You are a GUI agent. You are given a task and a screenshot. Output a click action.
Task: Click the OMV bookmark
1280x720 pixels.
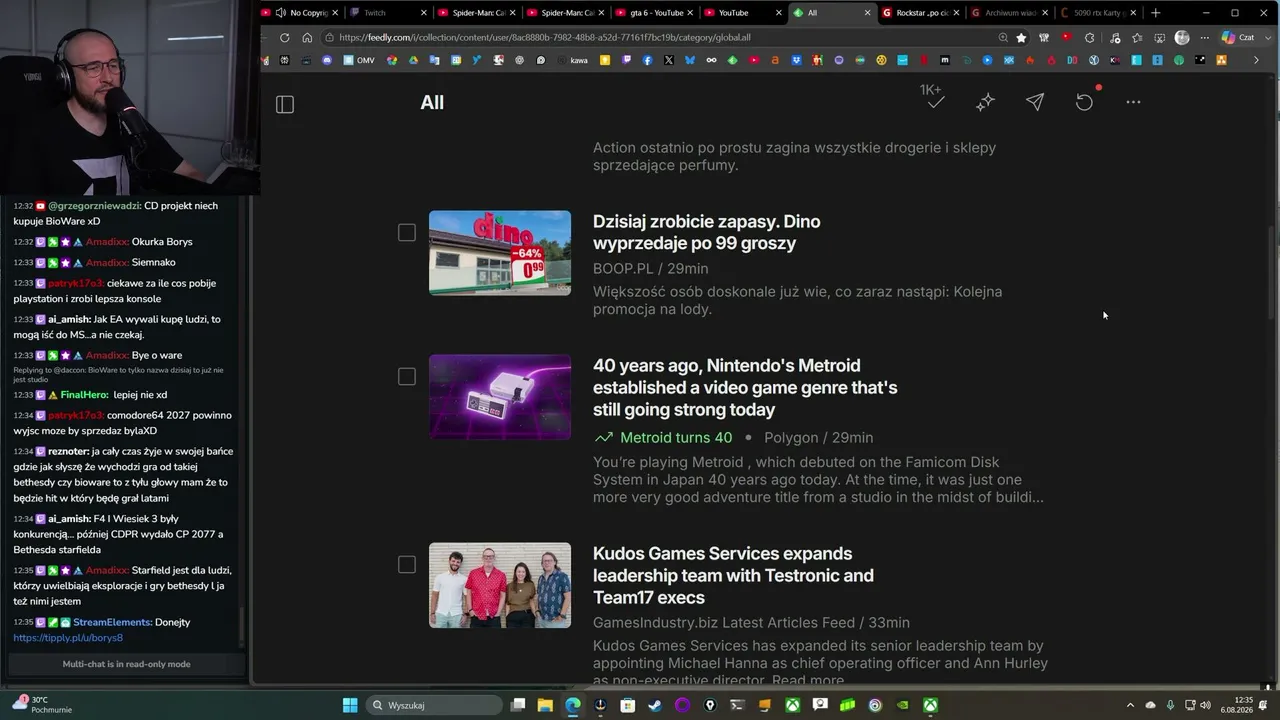point(359,60)
